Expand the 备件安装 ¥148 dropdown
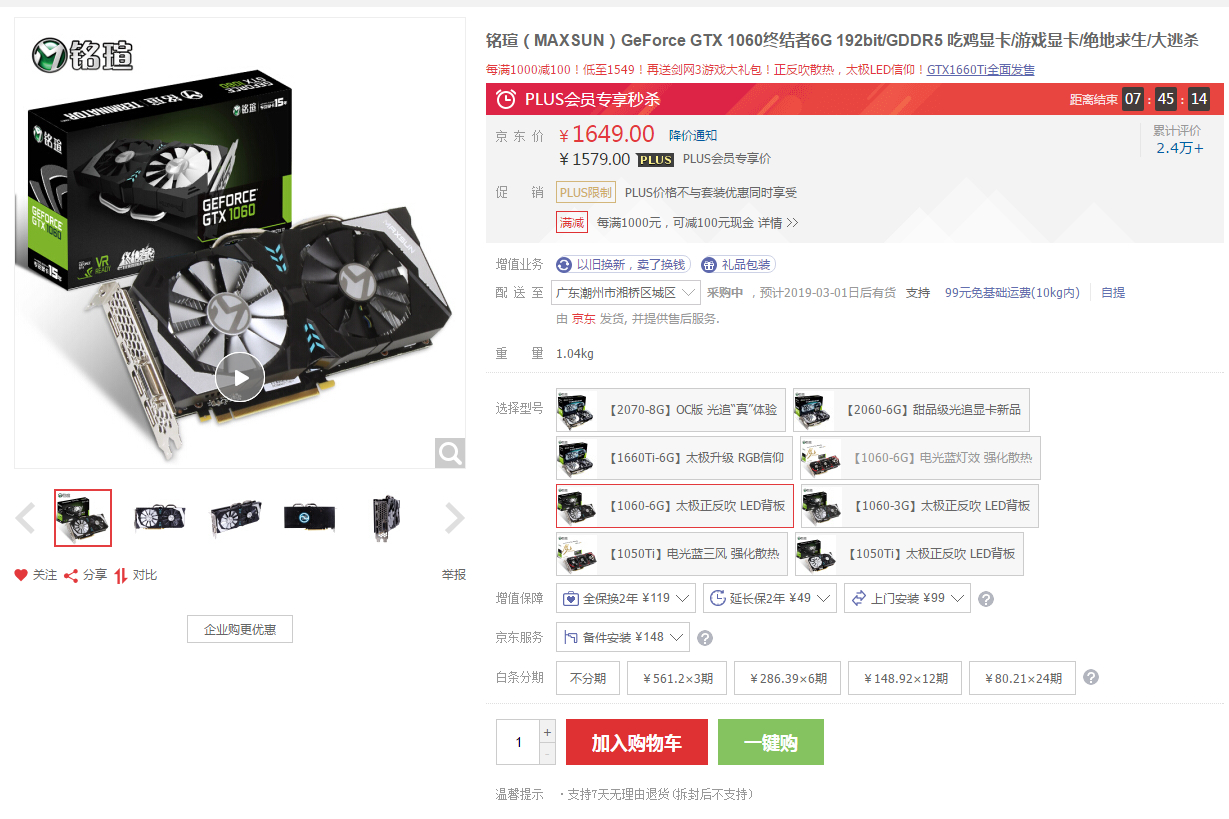 point(622,638)
